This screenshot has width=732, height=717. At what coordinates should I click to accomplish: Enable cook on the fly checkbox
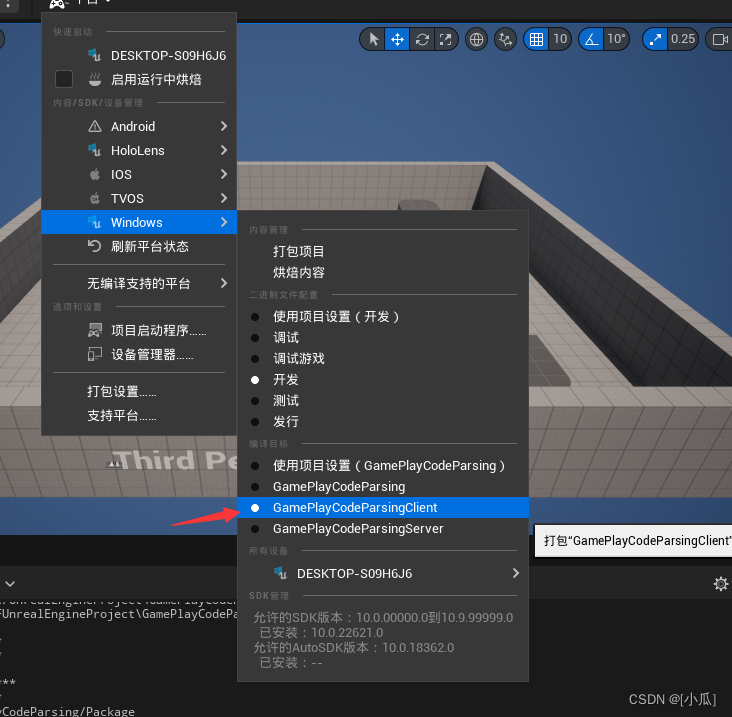coord(64,79)
